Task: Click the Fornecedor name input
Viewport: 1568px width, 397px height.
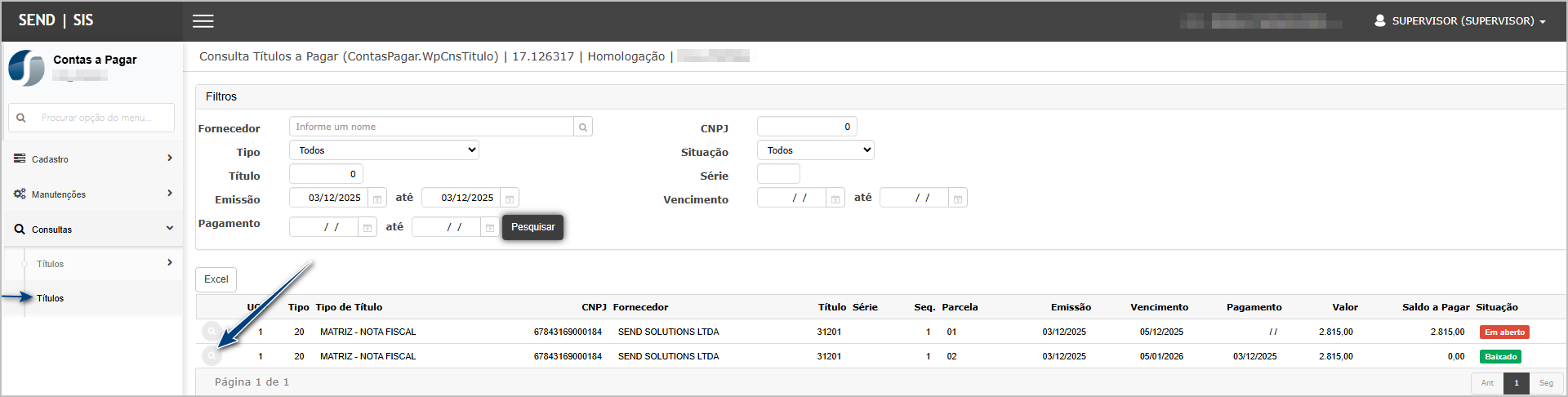Action: [x=431, y=127]
